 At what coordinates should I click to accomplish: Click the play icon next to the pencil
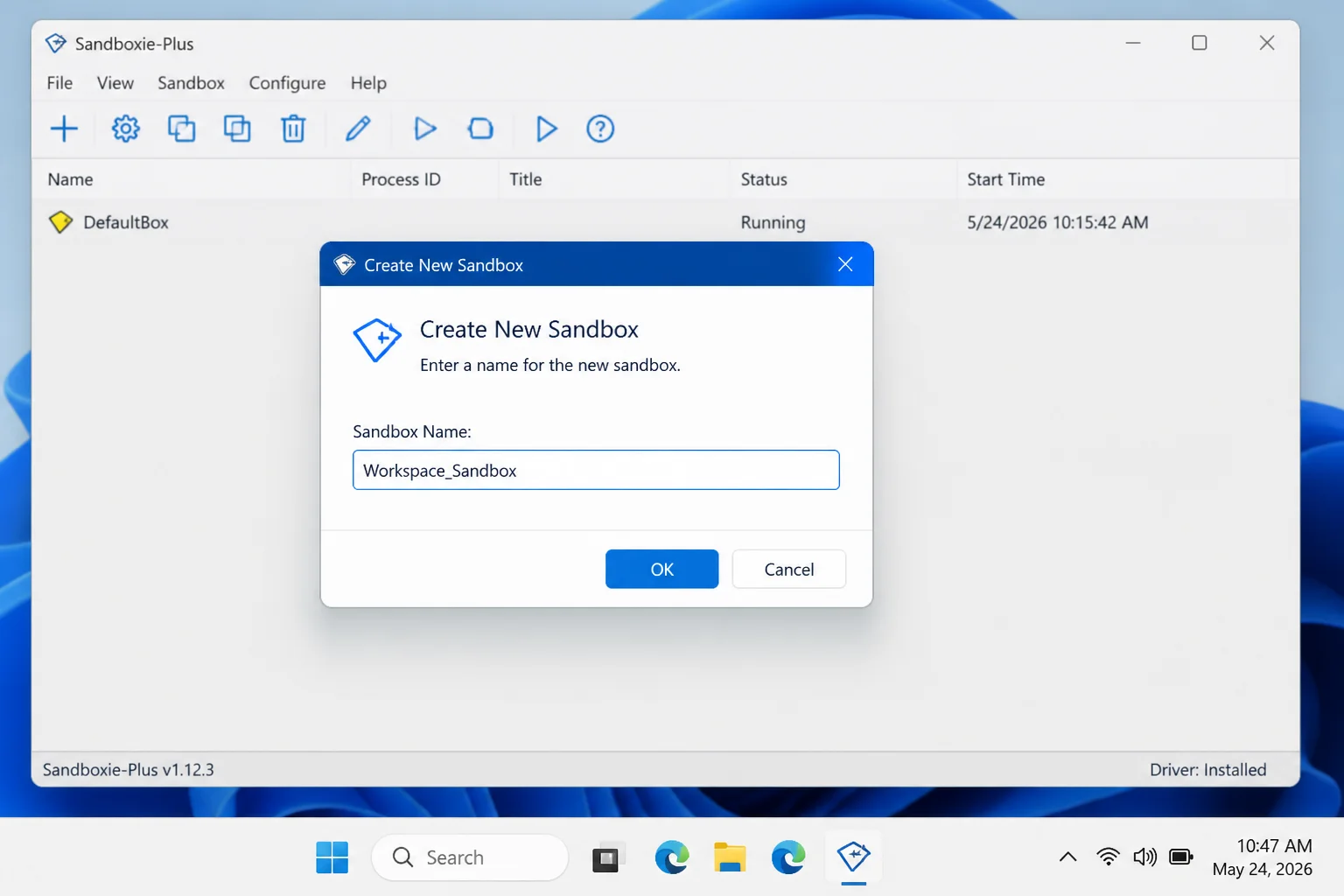point(425,129)
